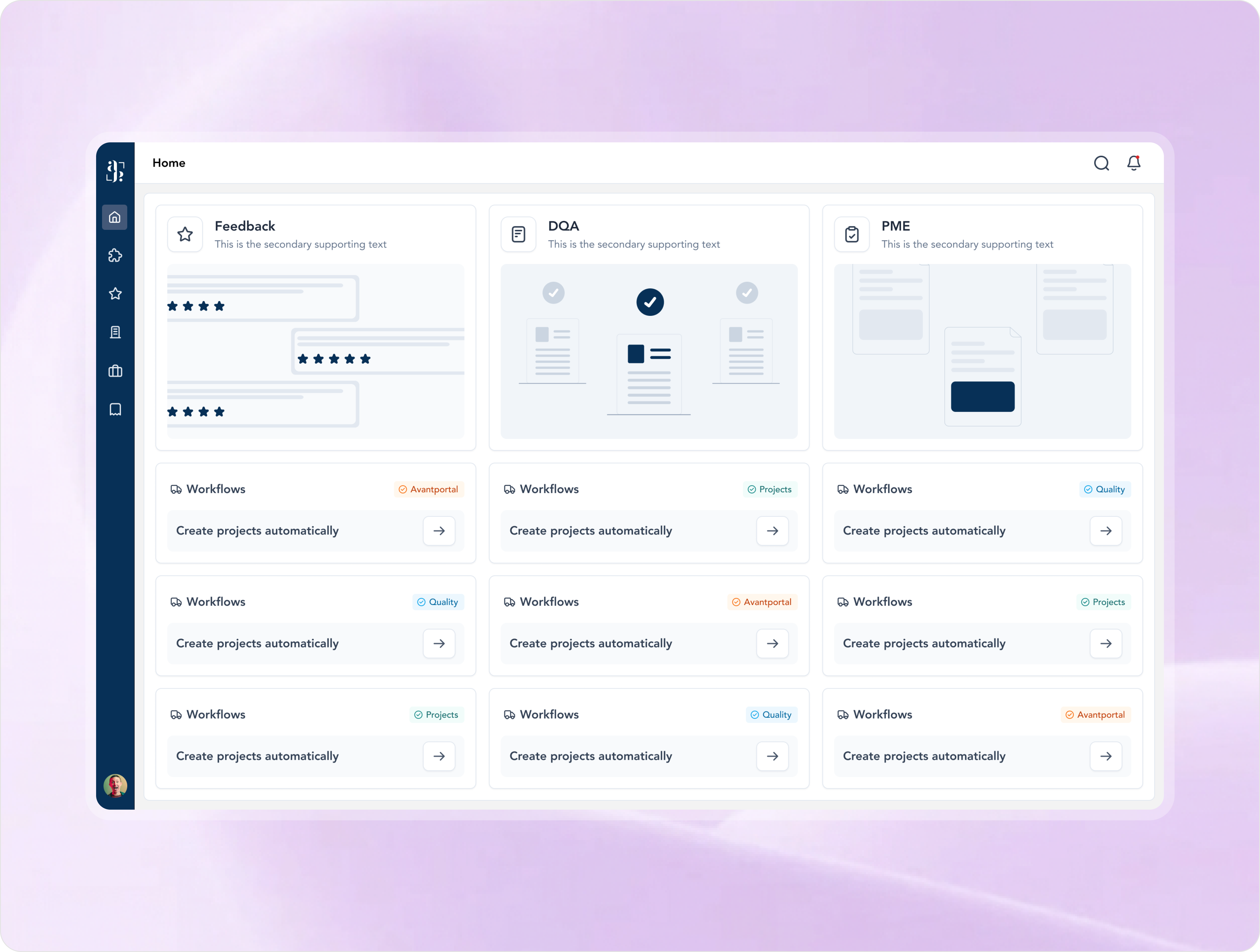Open notifications bell icon
Viewport: 1260px width, 952px height.
[x=1134, y=163]
